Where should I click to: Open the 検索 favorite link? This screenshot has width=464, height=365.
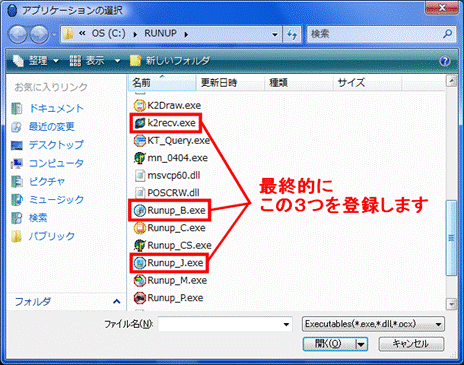click(x=38, y=218)
